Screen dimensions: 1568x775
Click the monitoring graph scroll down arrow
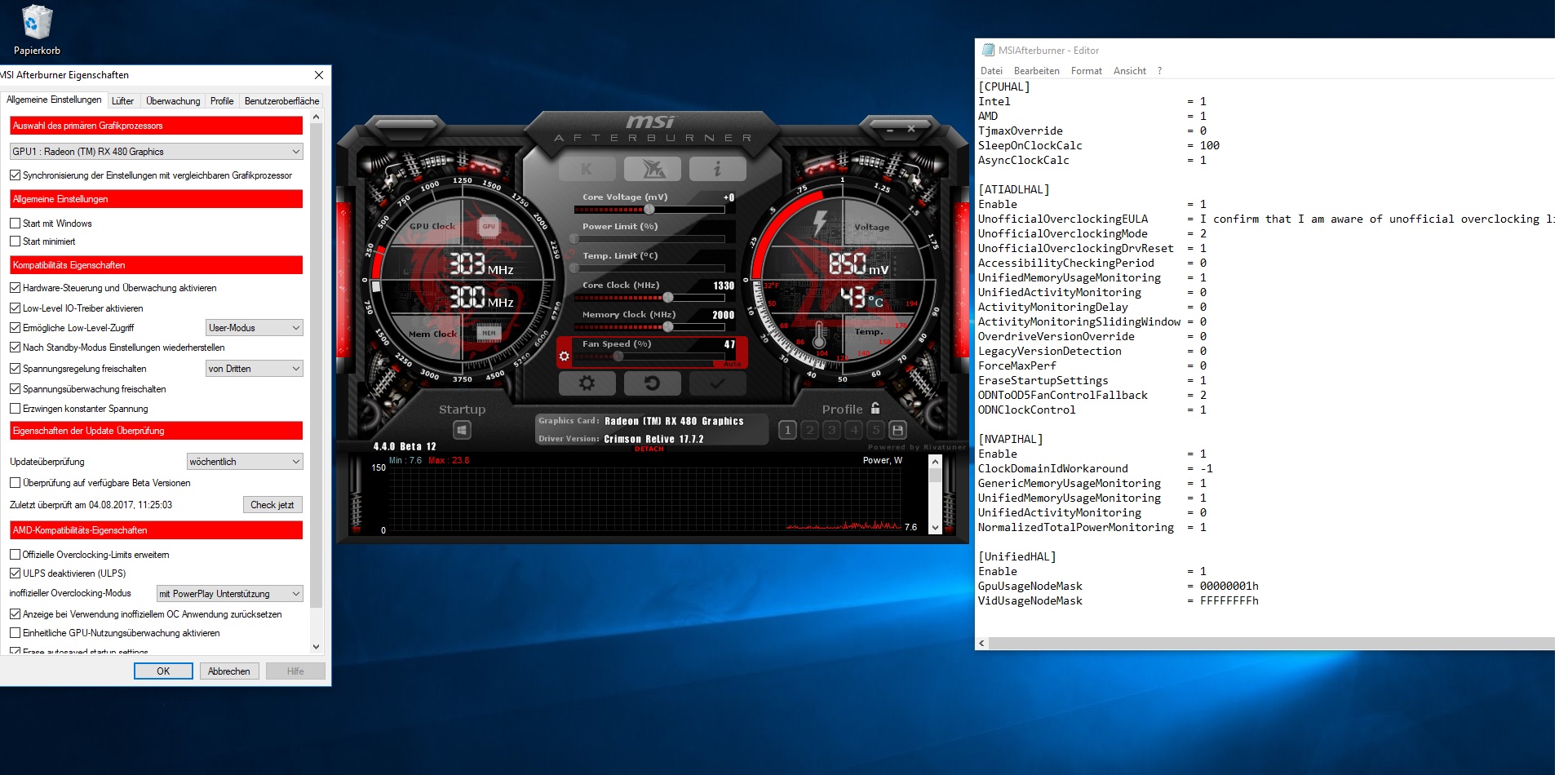(935, 528)
